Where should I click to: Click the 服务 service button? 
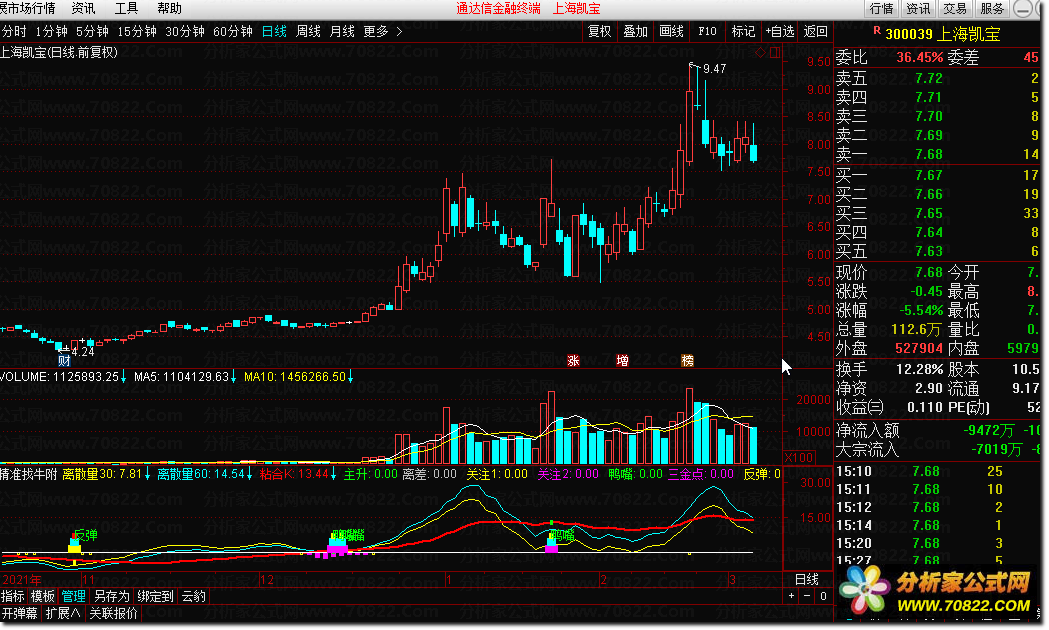992,9
